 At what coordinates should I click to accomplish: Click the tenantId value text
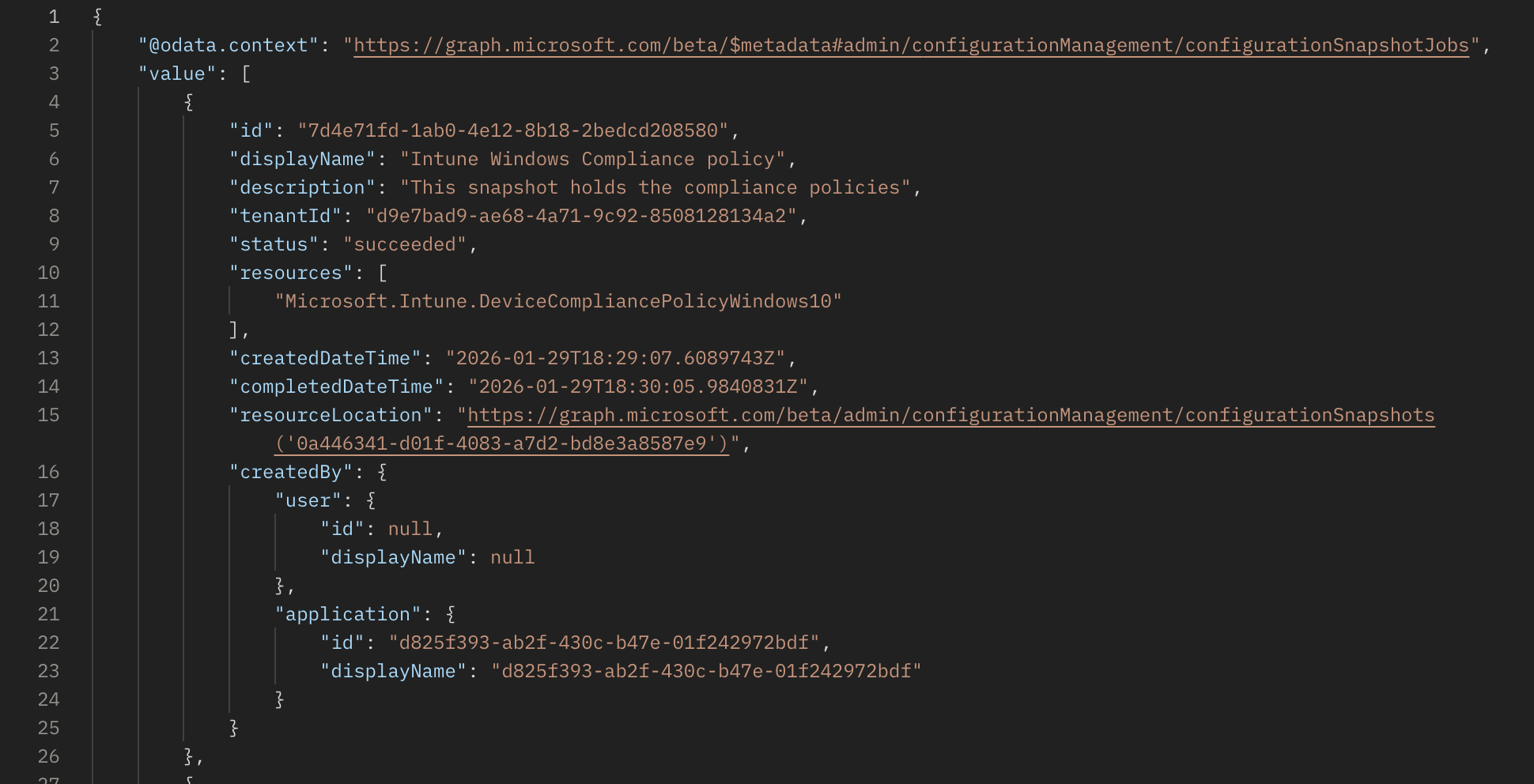point(585,215)
